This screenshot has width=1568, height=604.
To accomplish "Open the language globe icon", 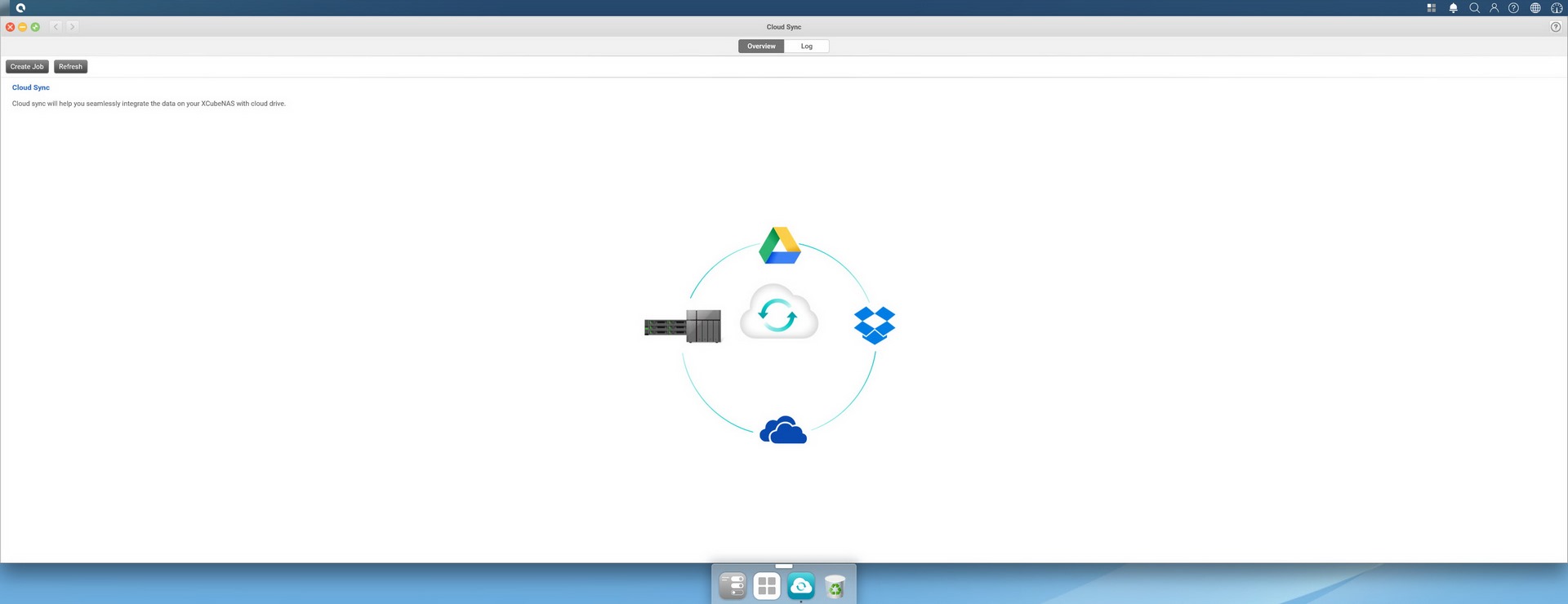I will (1535, 7).
